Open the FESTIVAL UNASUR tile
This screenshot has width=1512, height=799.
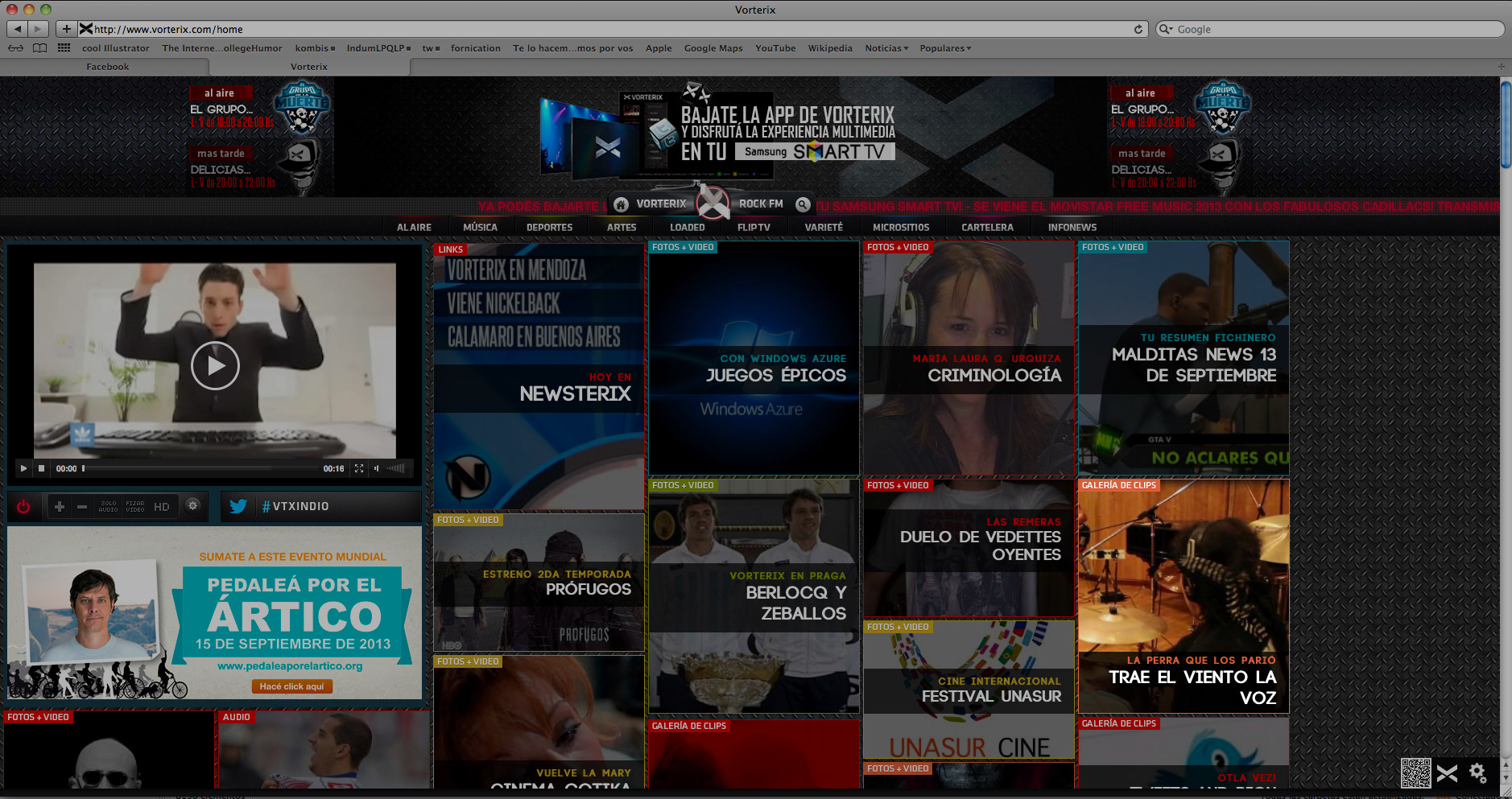[x=969, y=690]
